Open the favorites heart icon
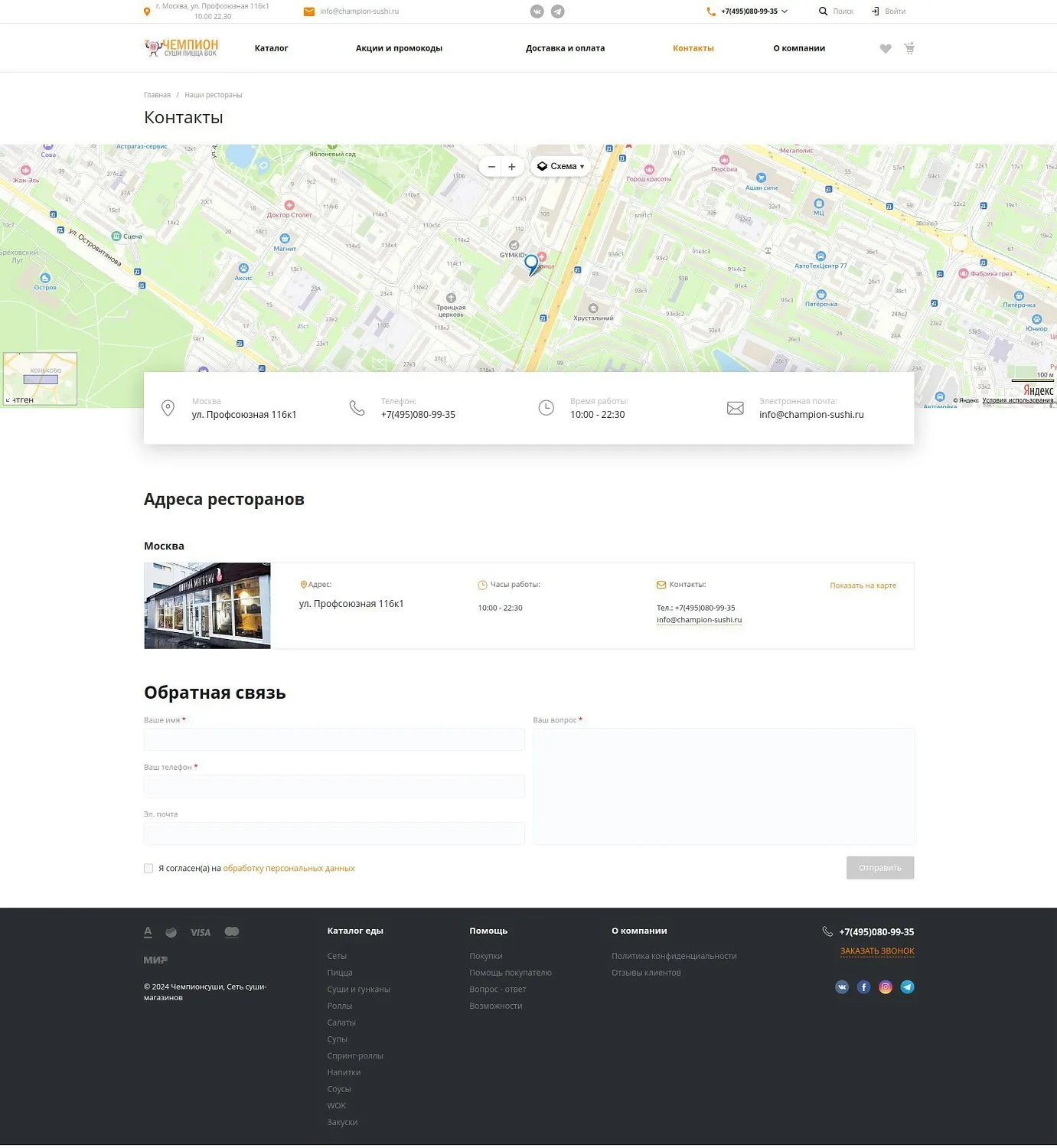The image size is (1057, 1148). [886, 49]
